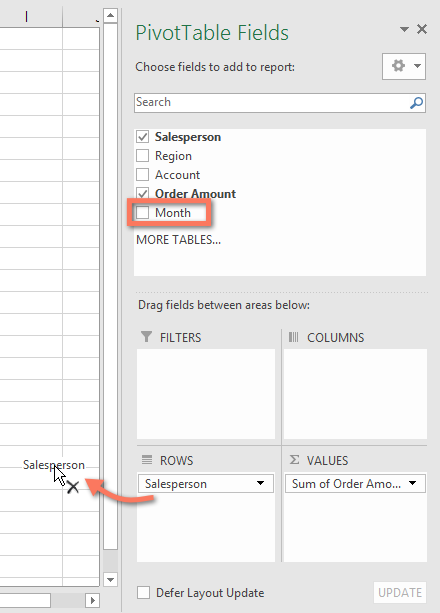Image resolution: width=440 pixels, height=613 pixels.
Task: Toggle Defer Layout Update checkbox
Action: pyautogui.click(x=143, y=592)
